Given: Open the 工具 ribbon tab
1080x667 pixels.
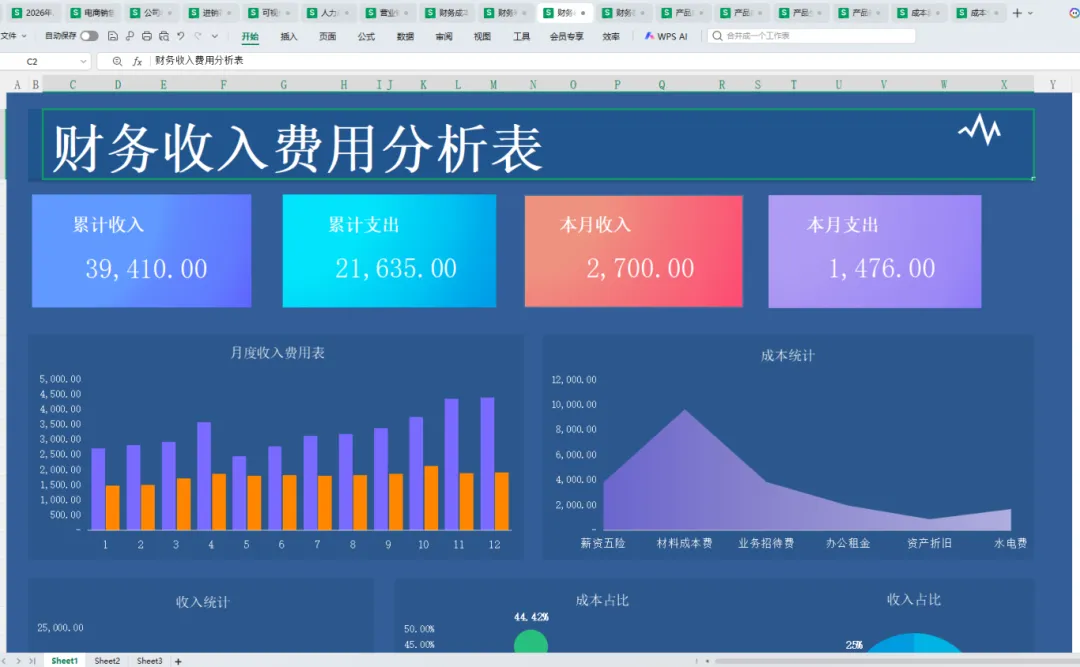Looking at the screenshot, I should coord(521,37).
